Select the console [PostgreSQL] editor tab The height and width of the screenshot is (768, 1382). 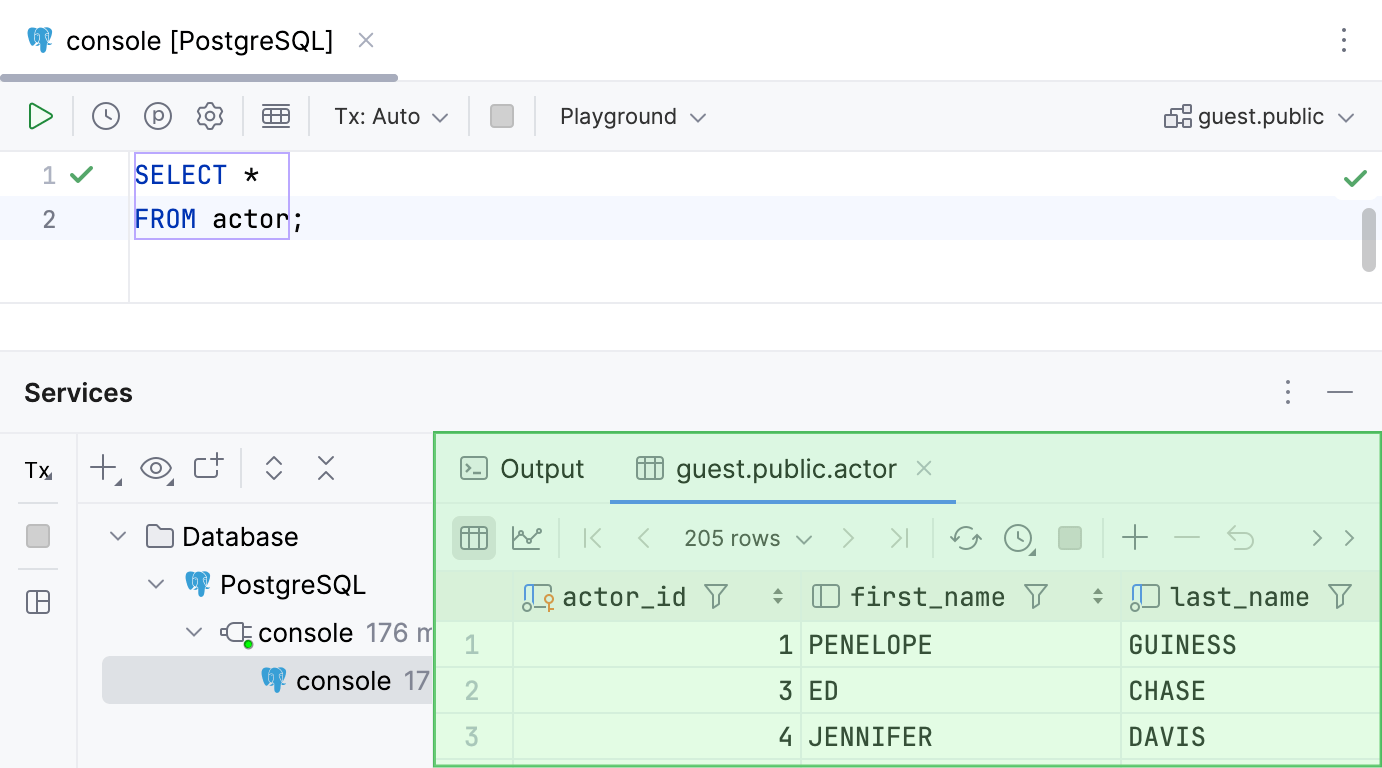tap(199, 41)
